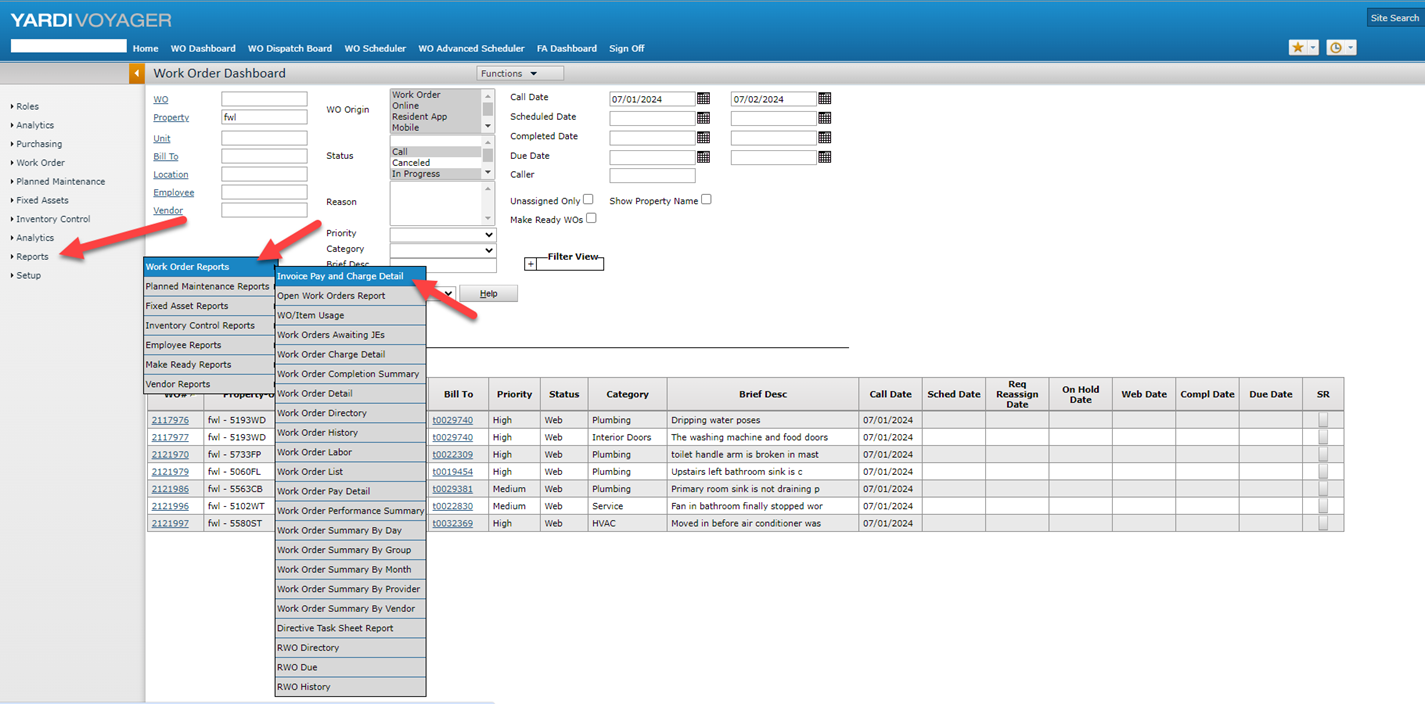Viewport: 1425px width, 704px height.
Task: Open calendar for Due Date start field
Action: point(704,157)
